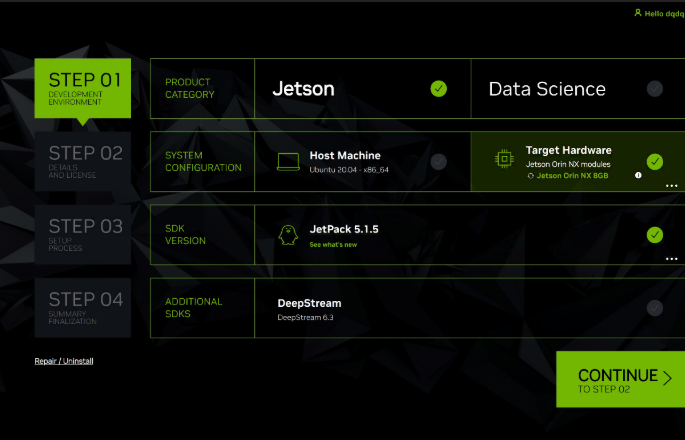This screenshot has width=685, height=440.
Task: Click the SDK Version label
Action: tap(185, 235)
